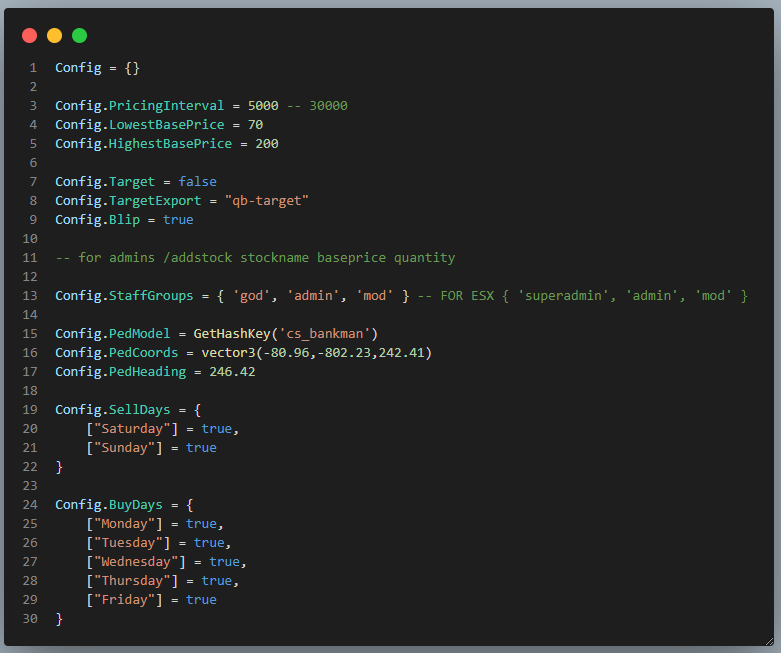
Task: Click the "qb-target" string
Action: (267, 201)
